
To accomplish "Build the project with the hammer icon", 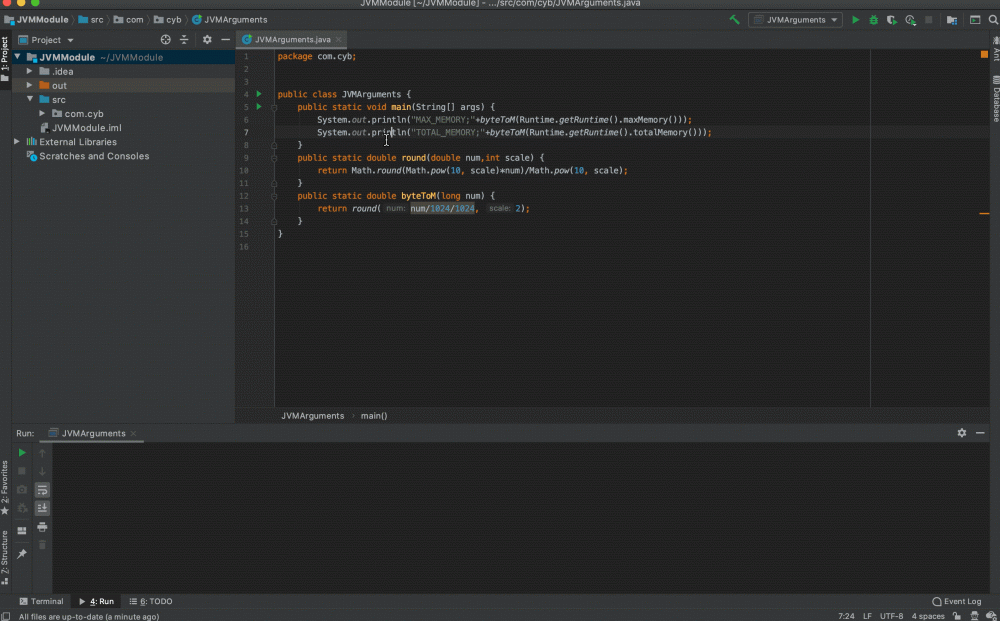I will [x=735, y=20].
